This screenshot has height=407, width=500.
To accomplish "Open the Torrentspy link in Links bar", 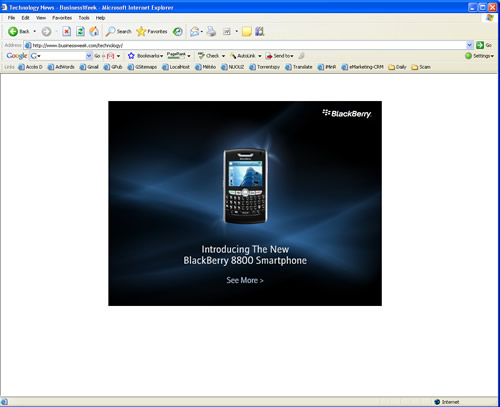I will pos(265,67).
